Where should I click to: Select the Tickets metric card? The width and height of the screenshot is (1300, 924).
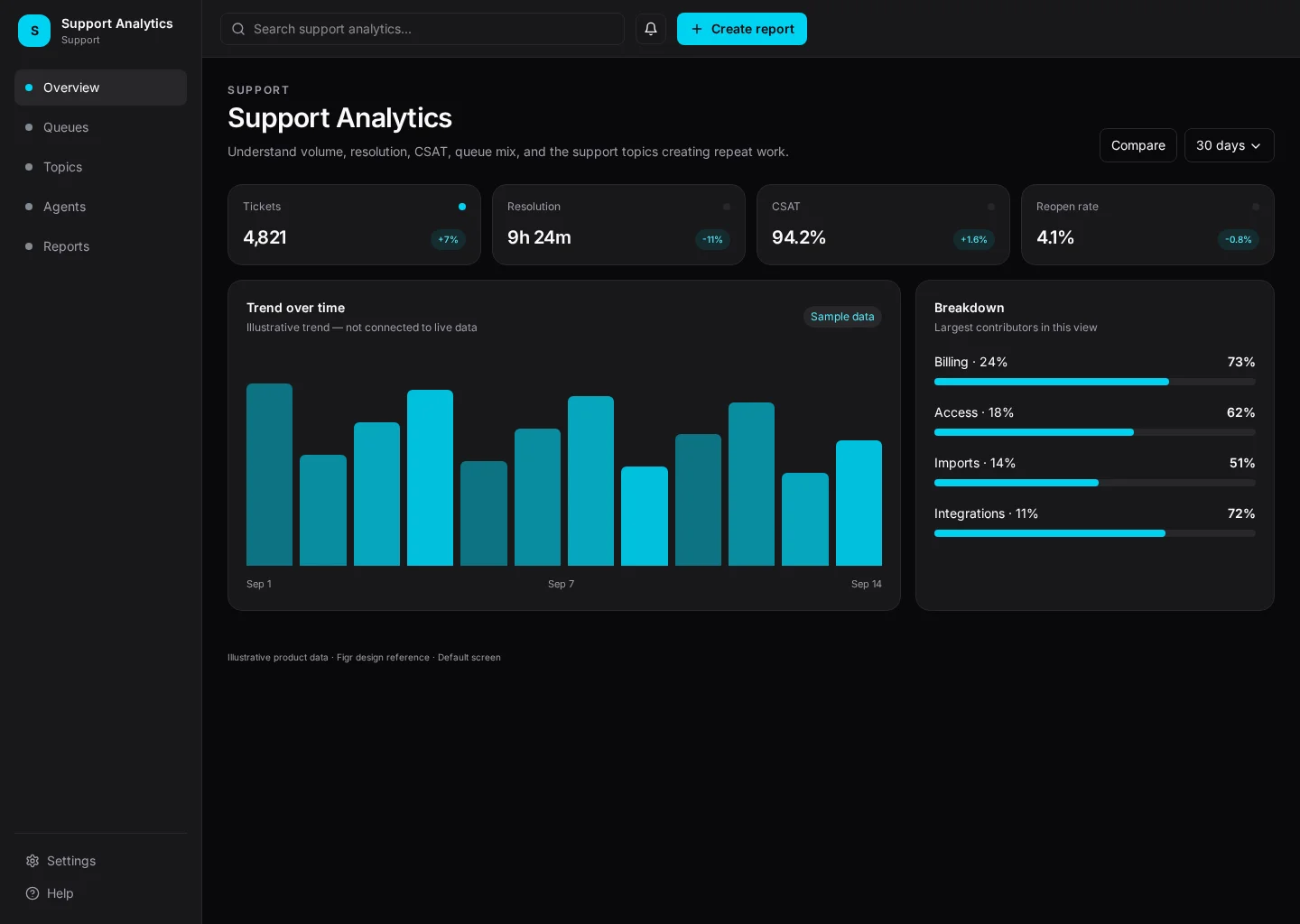[354, 225]
